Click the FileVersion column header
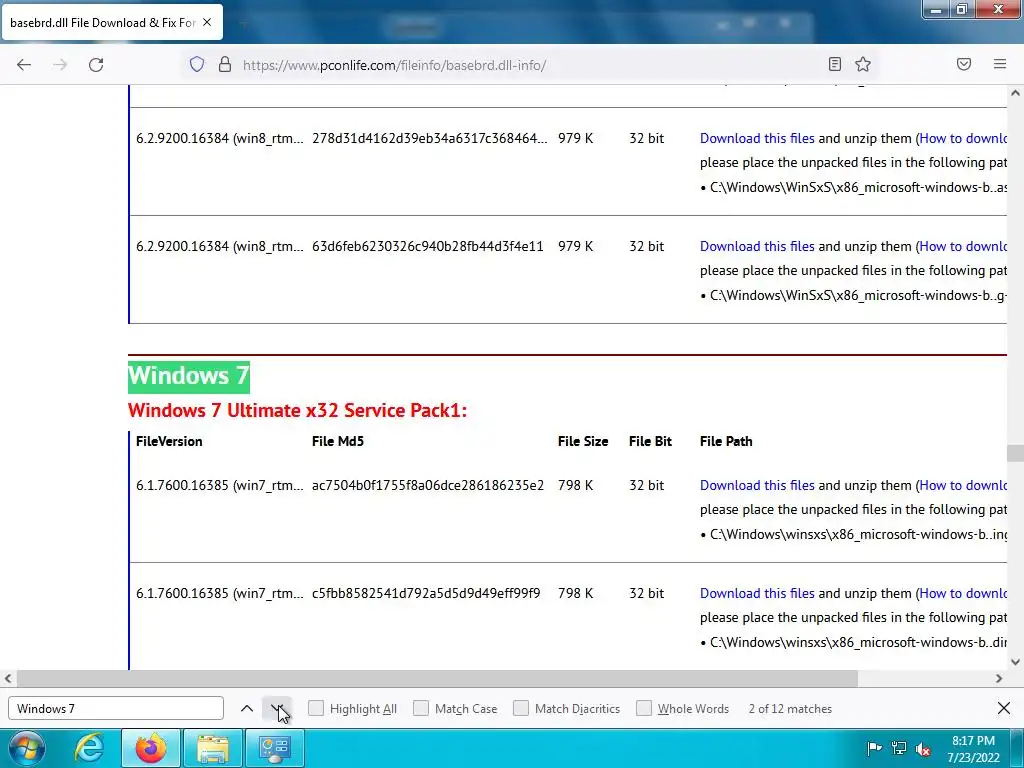Image resolution: width=1024 pixels, height=768 pixels. 169,441
